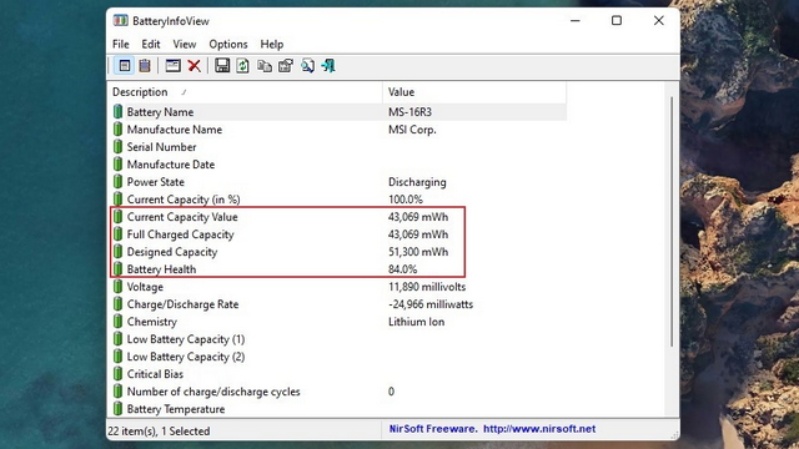Open the battery log window toolbar icon
799x449 pixels.
[x=173, y=66]
